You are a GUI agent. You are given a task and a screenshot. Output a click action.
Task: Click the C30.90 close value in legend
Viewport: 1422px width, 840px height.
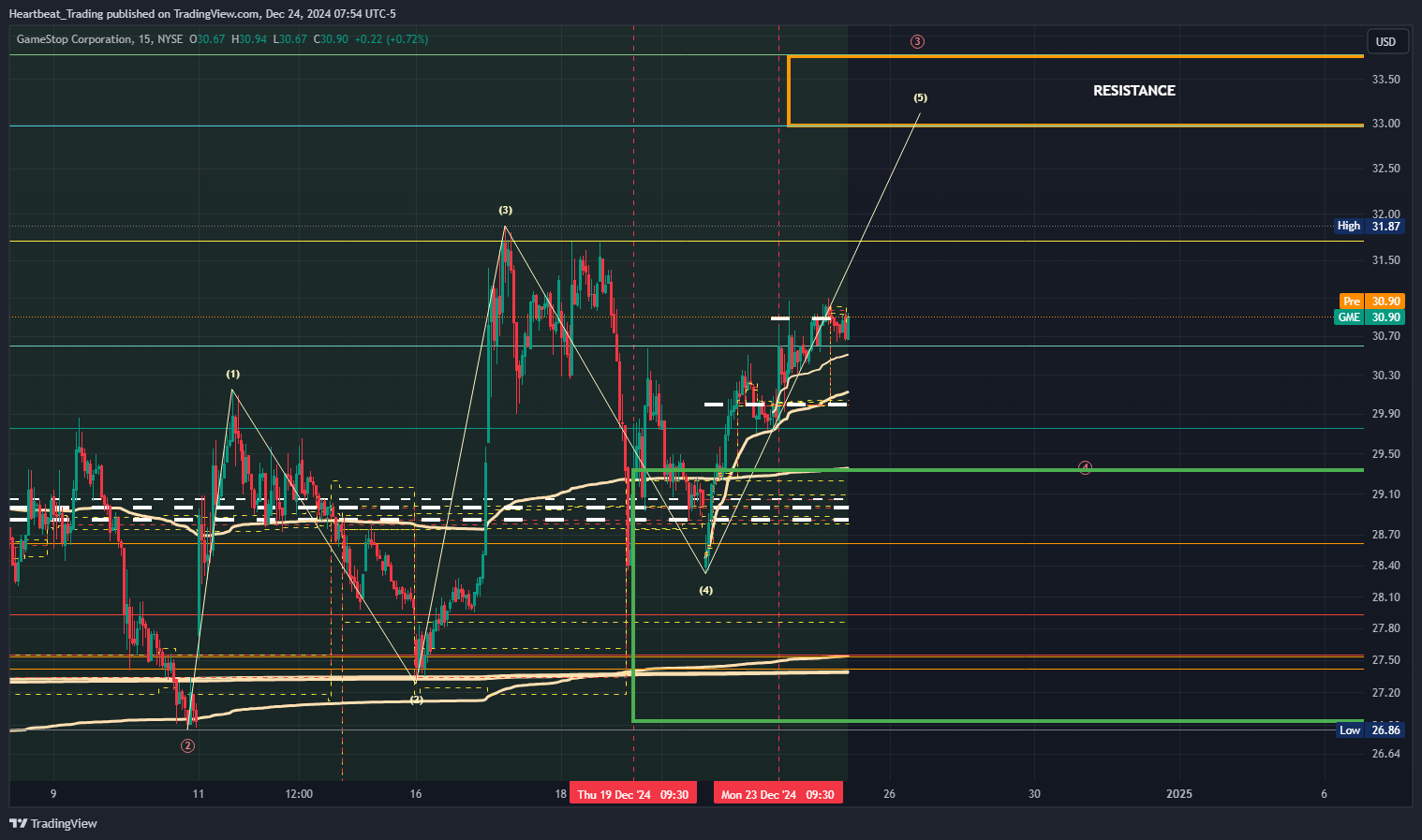331,39
